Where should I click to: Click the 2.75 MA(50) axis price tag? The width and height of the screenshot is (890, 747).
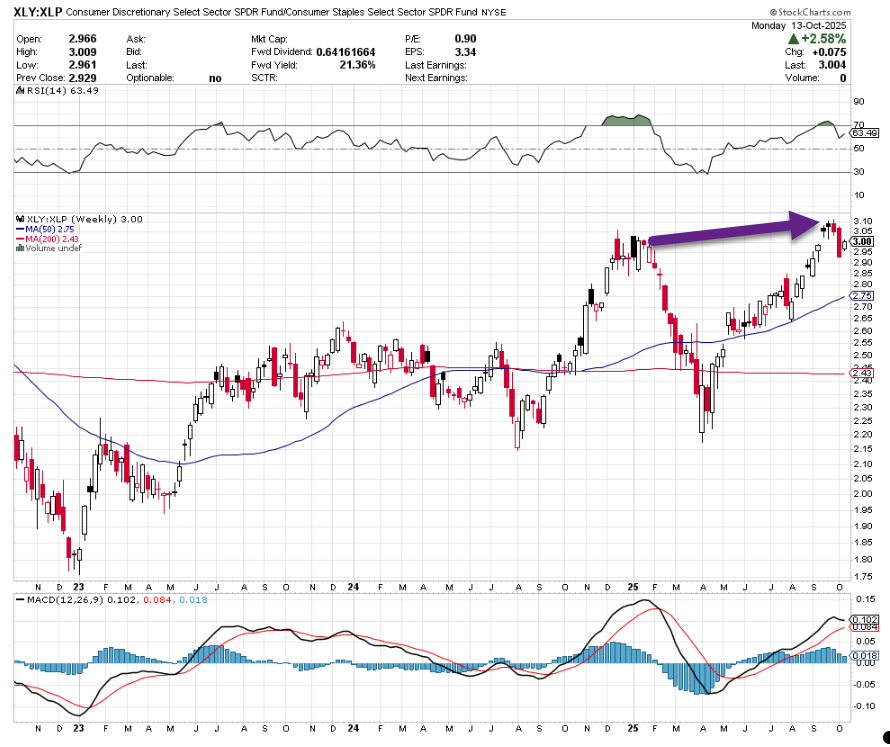click(861, 296)
